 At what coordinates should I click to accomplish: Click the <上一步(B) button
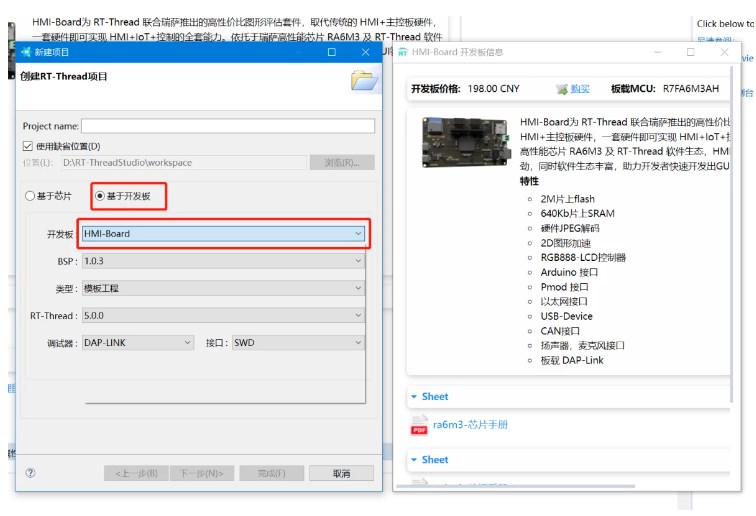click(136, 473)
